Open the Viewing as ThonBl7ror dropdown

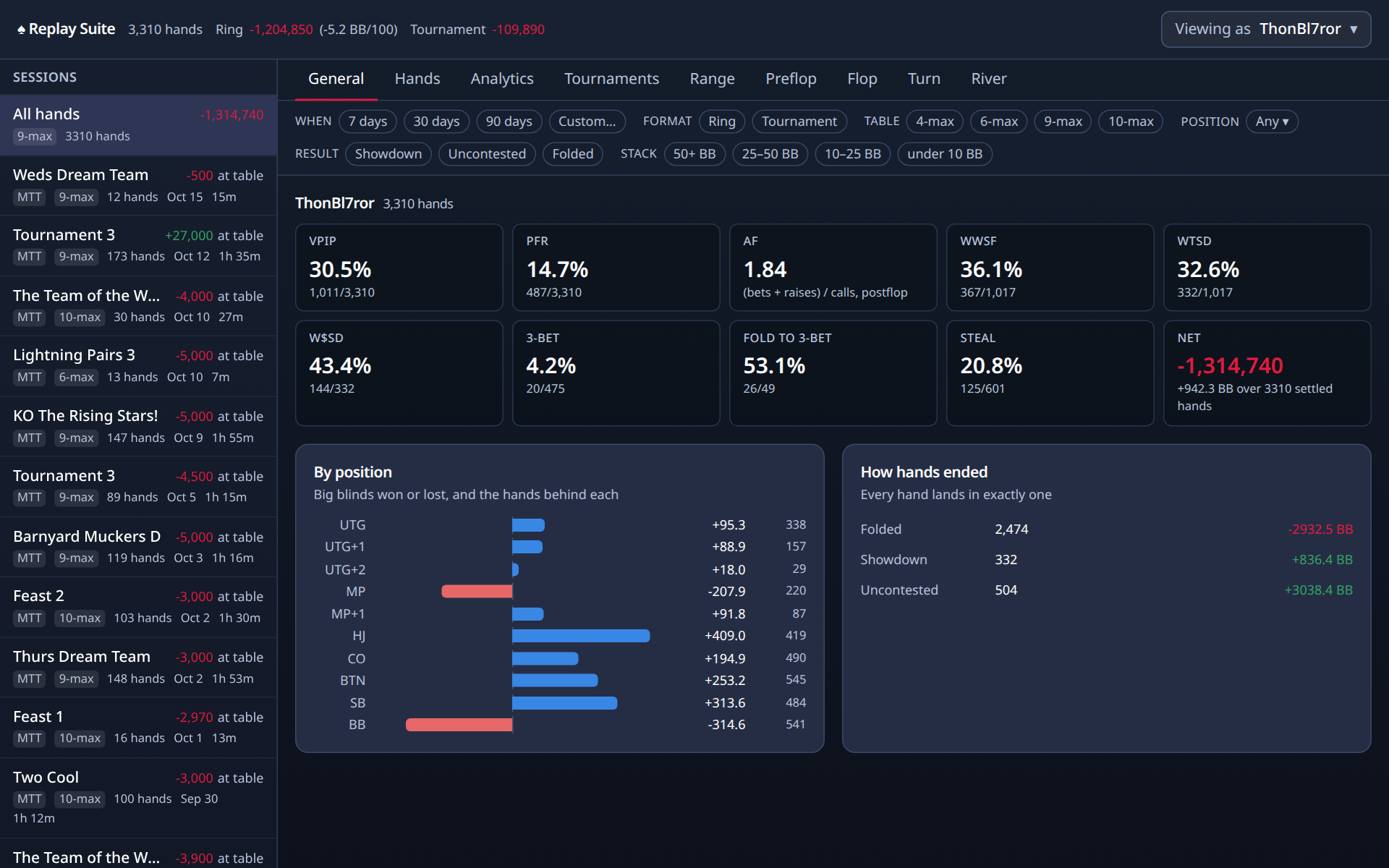pyautogui.click(x=1265, y=29)
